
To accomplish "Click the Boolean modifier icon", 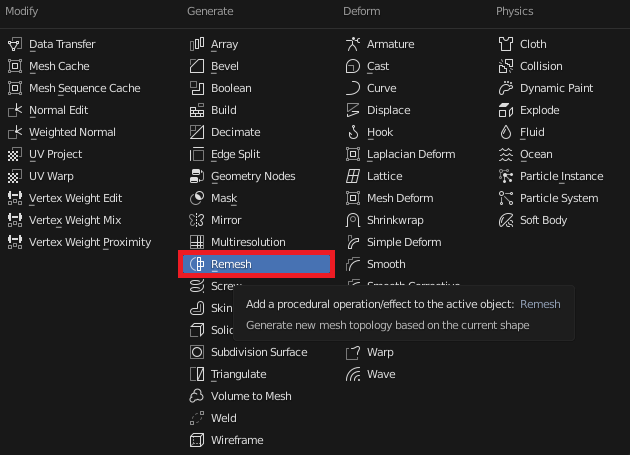I will pos(197,88).
